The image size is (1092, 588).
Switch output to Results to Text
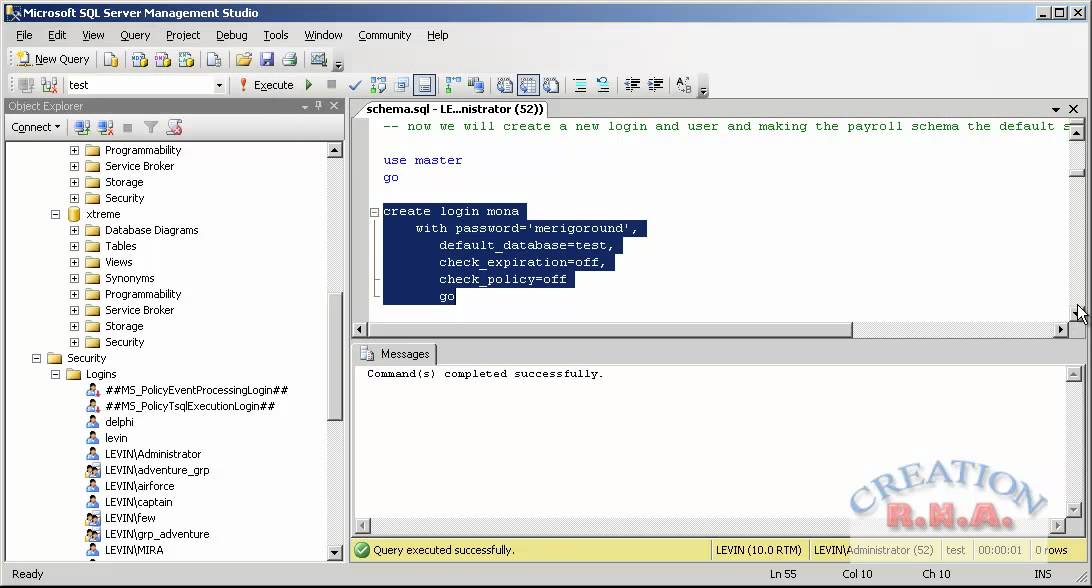pyautogui.click(x=505, y=85)
